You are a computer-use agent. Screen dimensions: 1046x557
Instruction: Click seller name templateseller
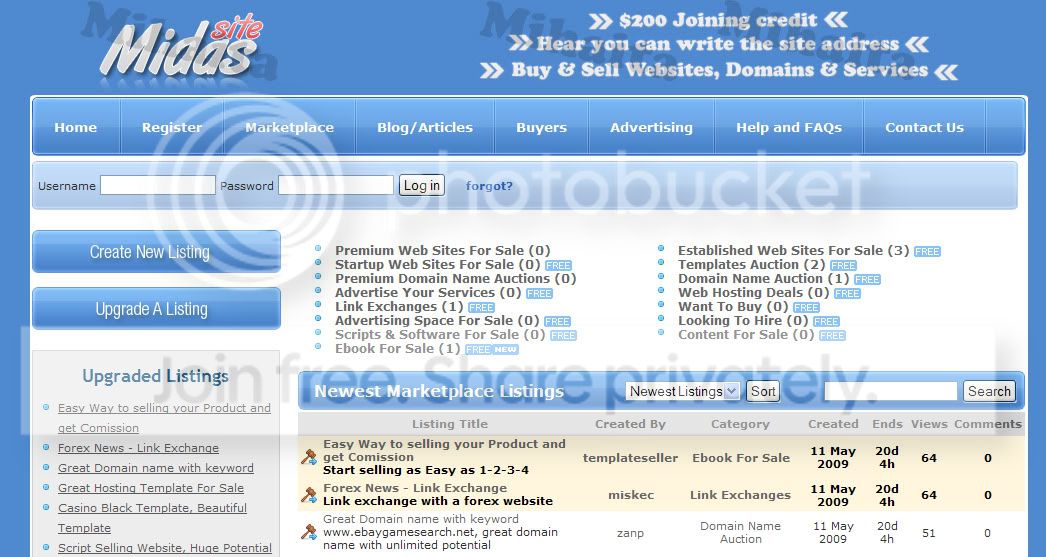630,458
